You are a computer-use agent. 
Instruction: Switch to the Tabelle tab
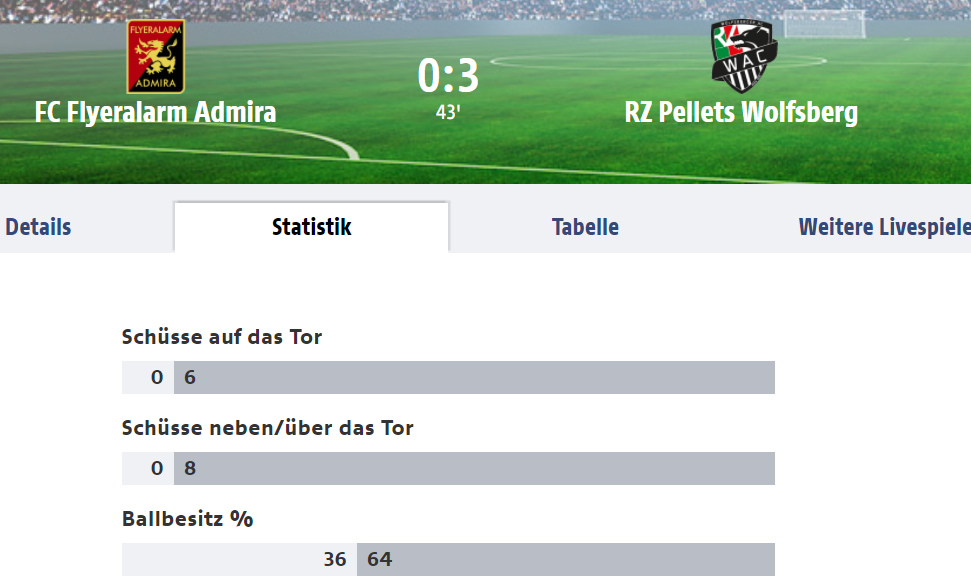[585, 227]
